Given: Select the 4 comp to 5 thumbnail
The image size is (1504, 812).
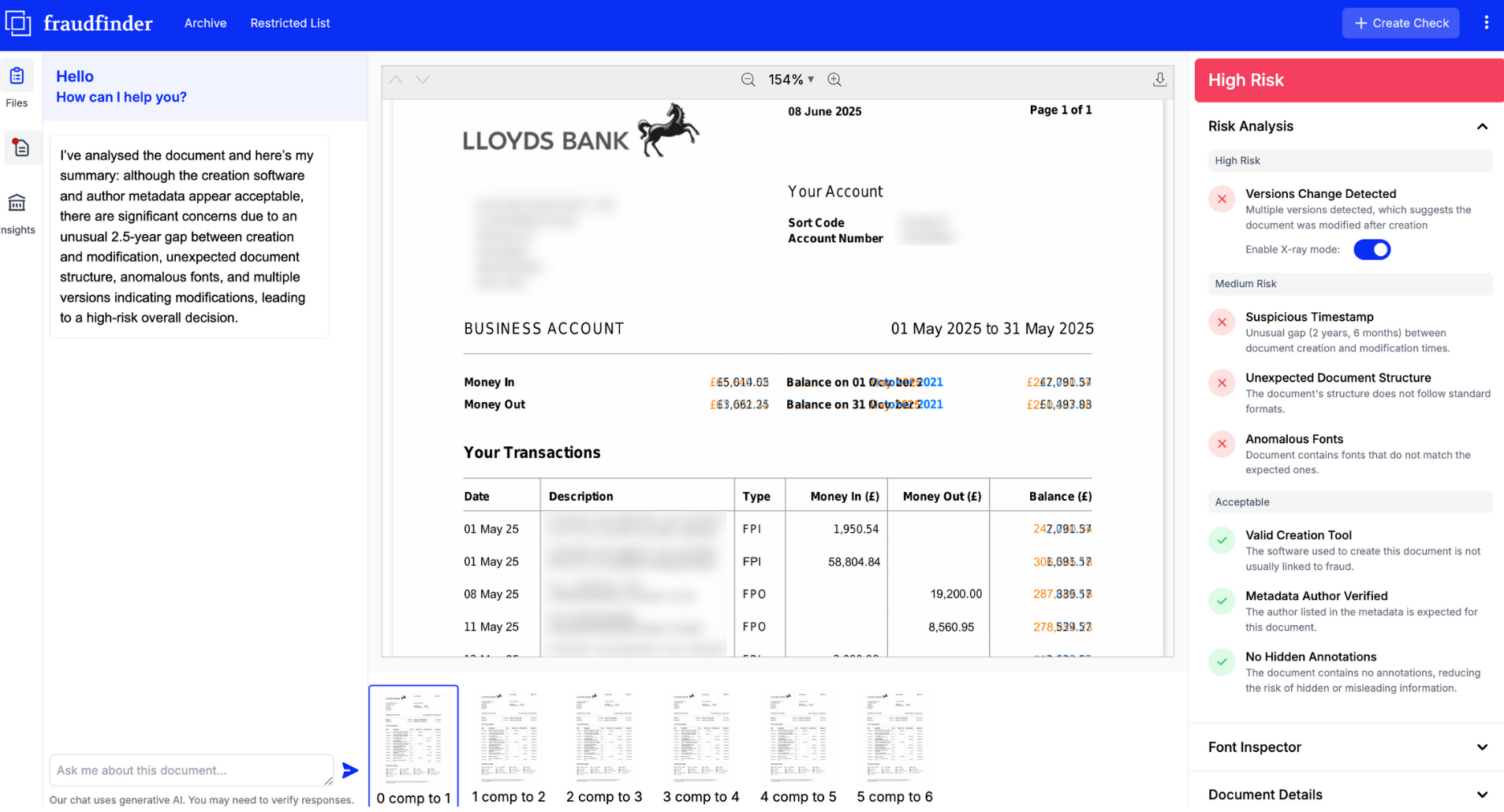Looking at the screenshot, I should (x=798, y=747).
